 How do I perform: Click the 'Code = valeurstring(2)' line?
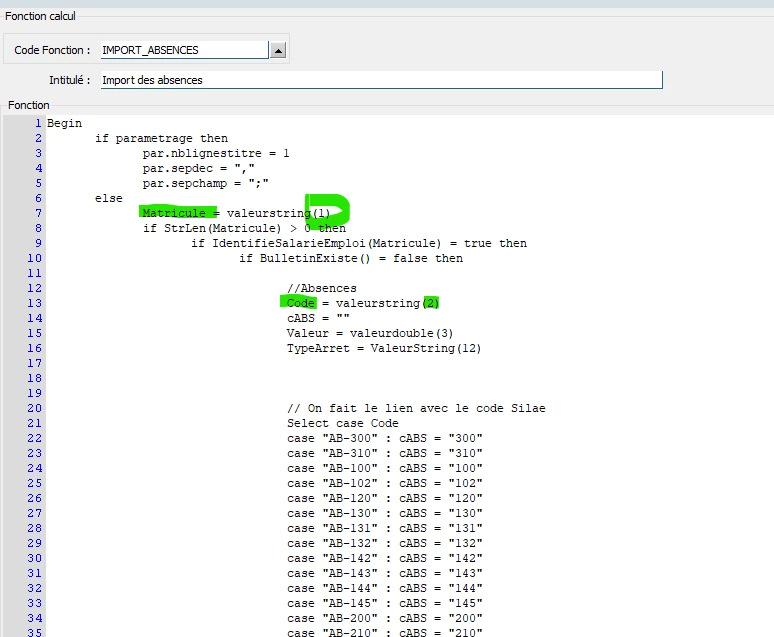[x=362, y=303]
